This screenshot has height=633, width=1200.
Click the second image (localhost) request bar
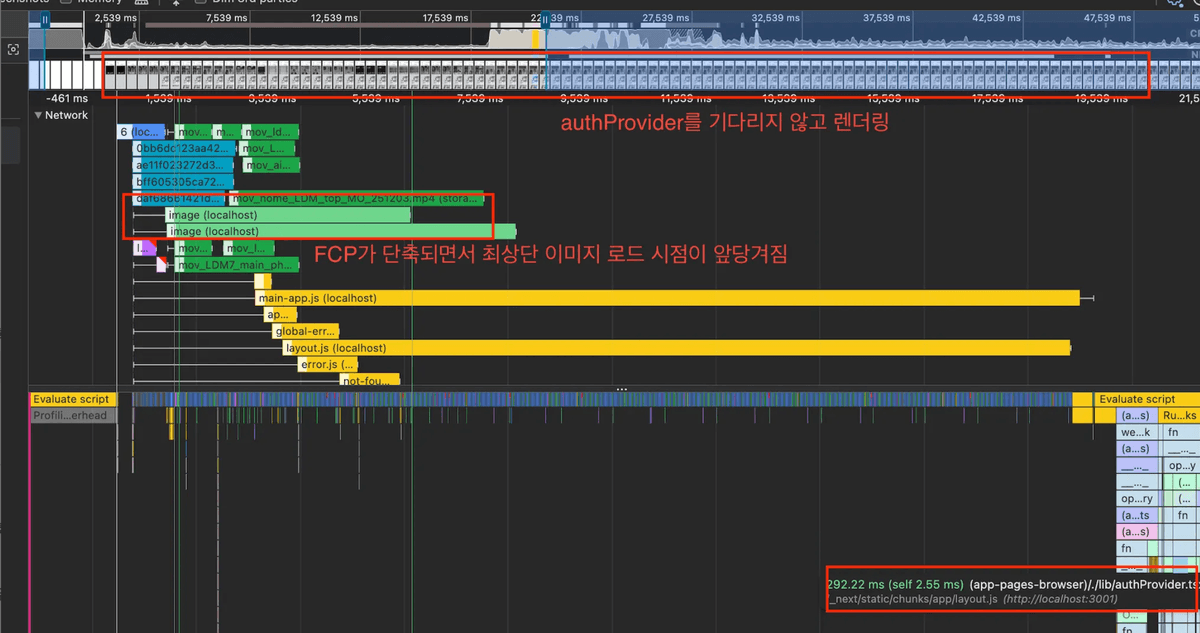[x=340, y=231]
